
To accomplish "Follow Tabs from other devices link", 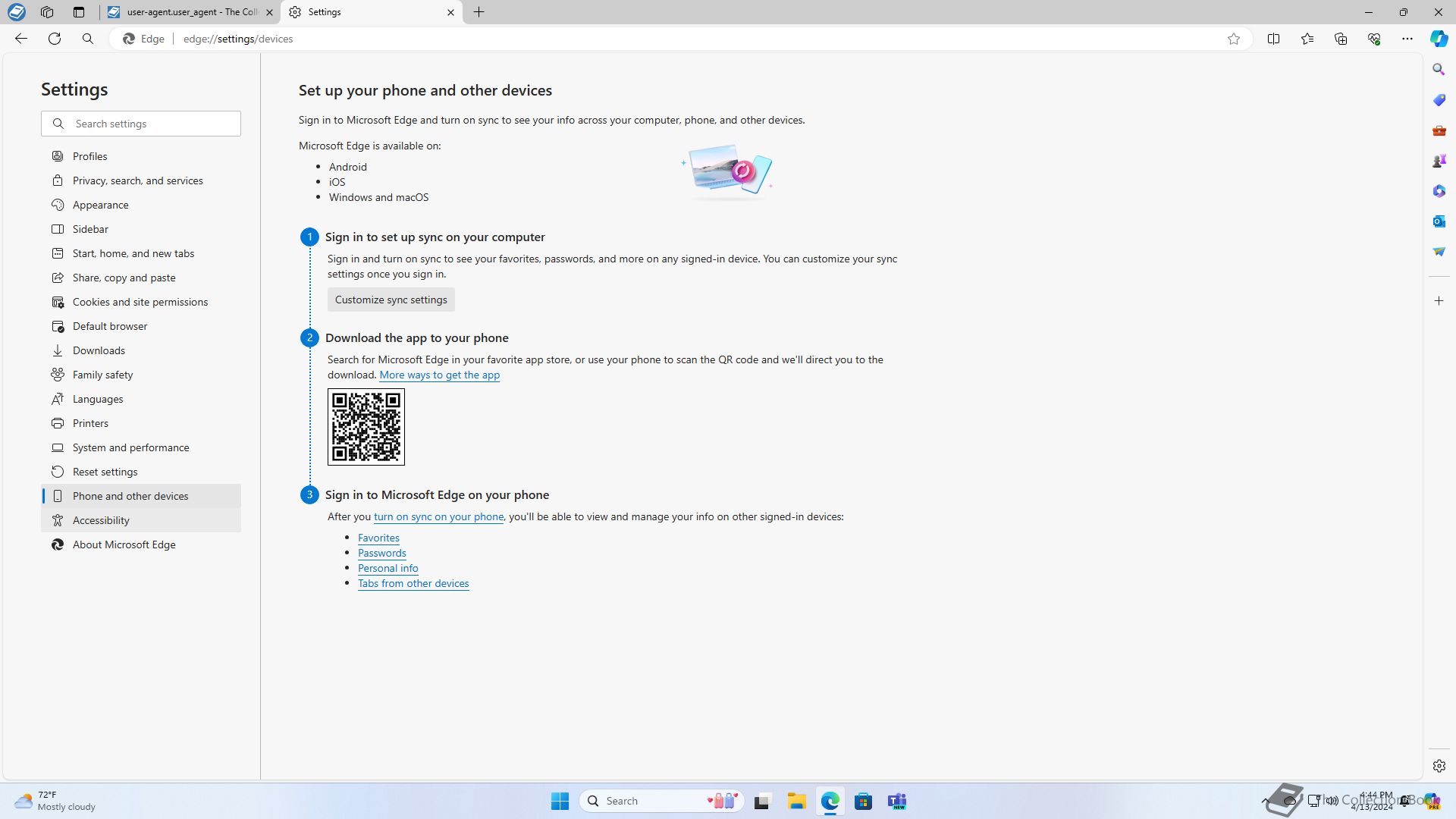I will [x=413, y=583].
